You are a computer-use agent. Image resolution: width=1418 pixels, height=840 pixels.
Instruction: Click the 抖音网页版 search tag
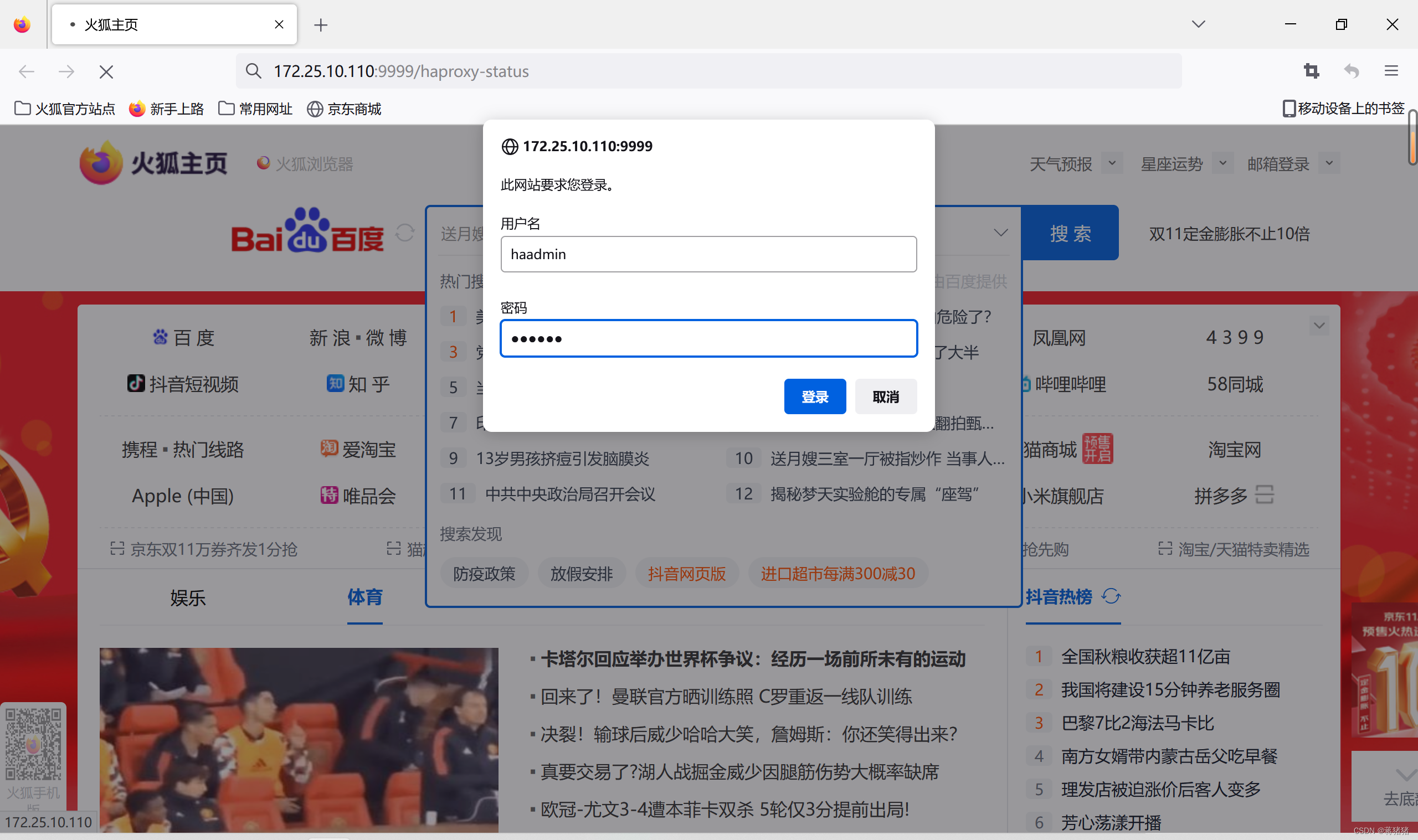click(x=687, y=574)
